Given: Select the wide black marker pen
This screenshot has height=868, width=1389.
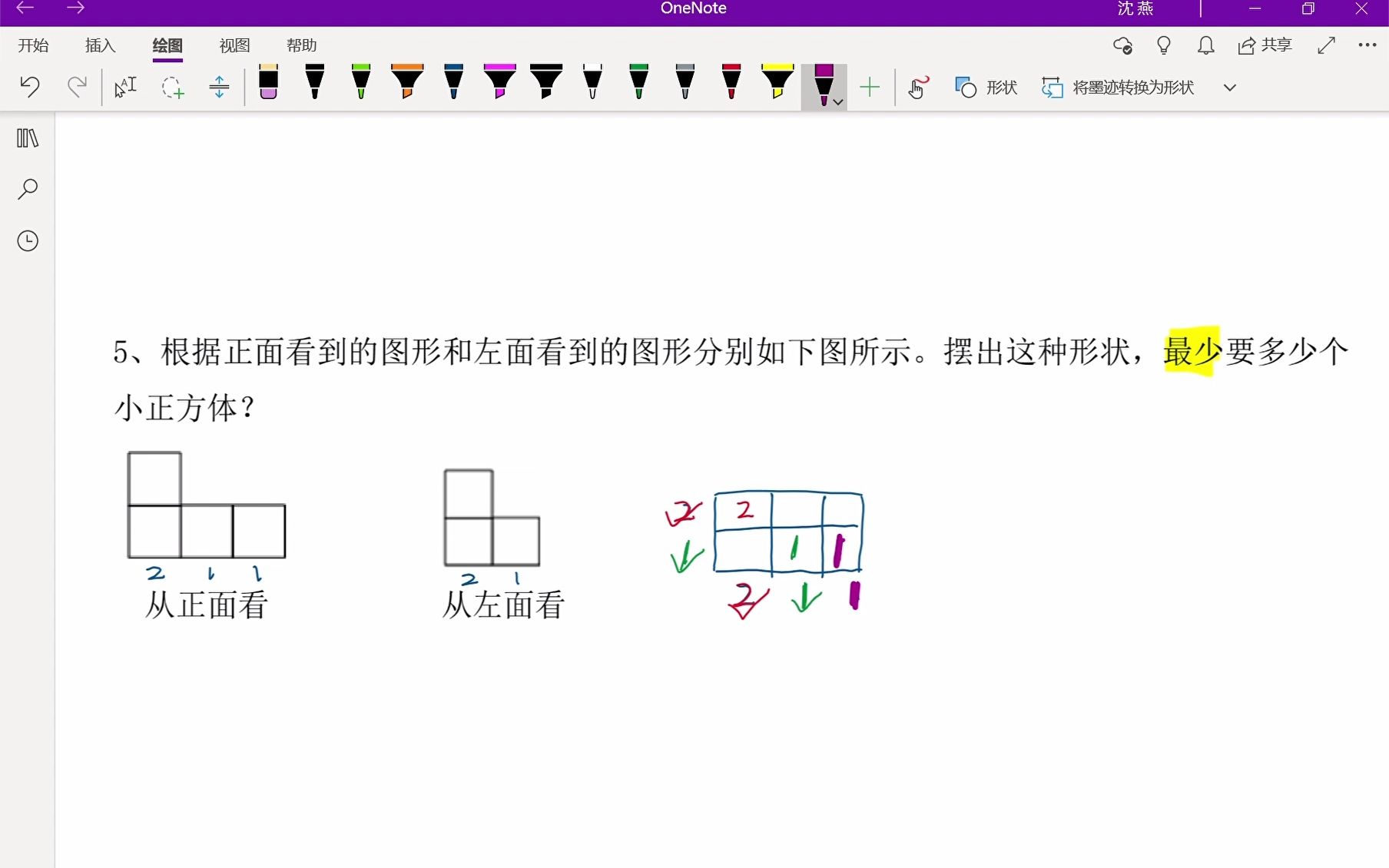Looking at the screenshot, I should coord(546,81).
